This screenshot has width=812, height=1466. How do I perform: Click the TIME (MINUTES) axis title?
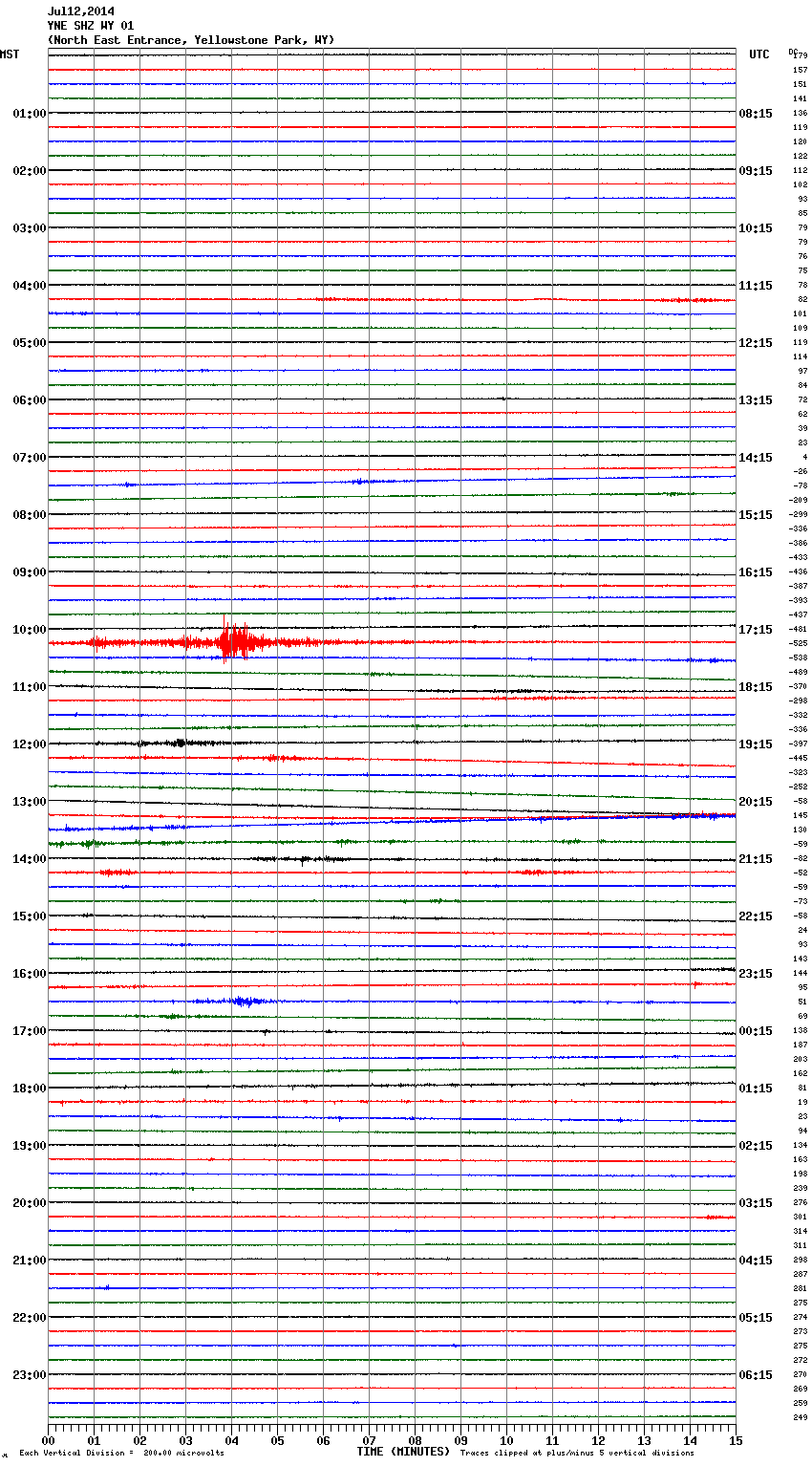coord(403,1452)
